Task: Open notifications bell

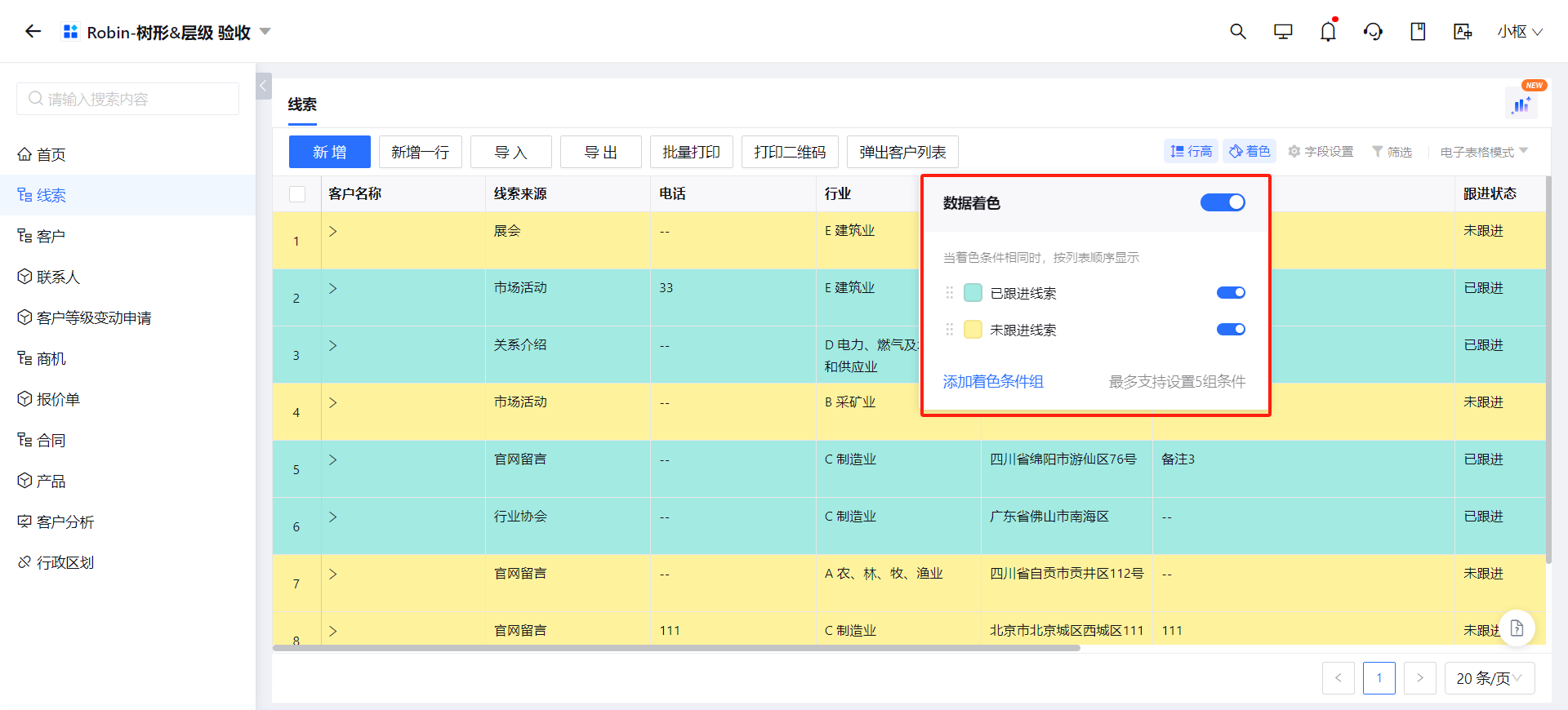Action: point(1328,32)
